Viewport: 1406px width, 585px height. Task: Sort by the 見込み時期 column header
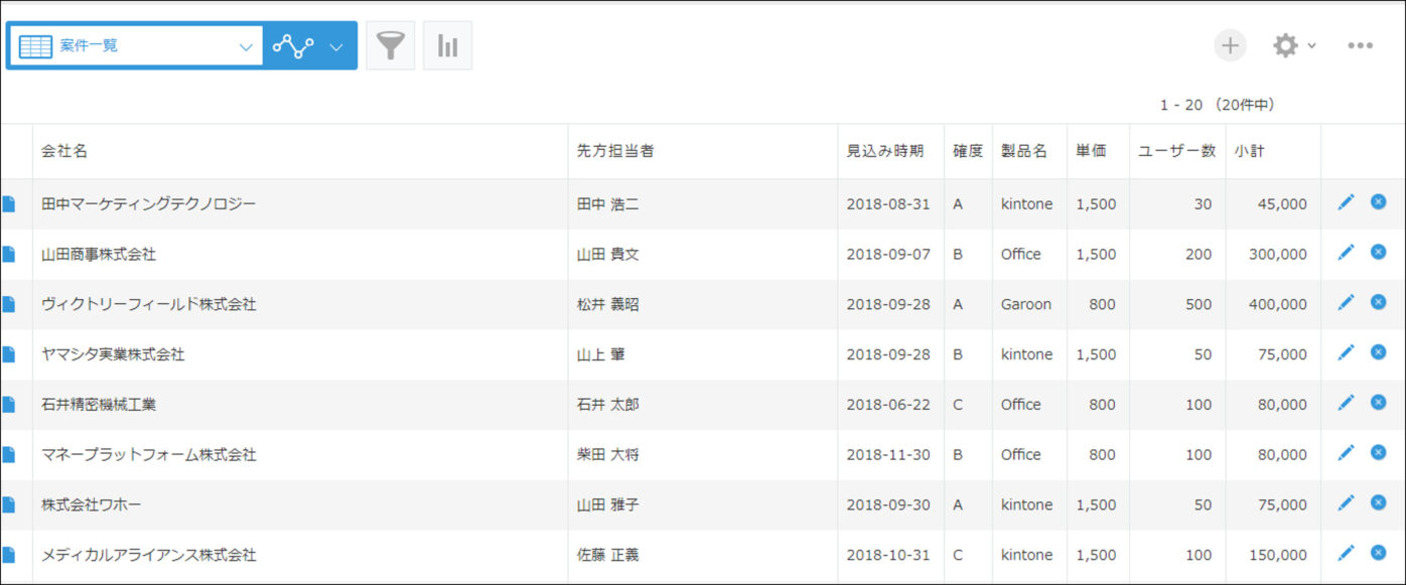(x=885, y=151)
